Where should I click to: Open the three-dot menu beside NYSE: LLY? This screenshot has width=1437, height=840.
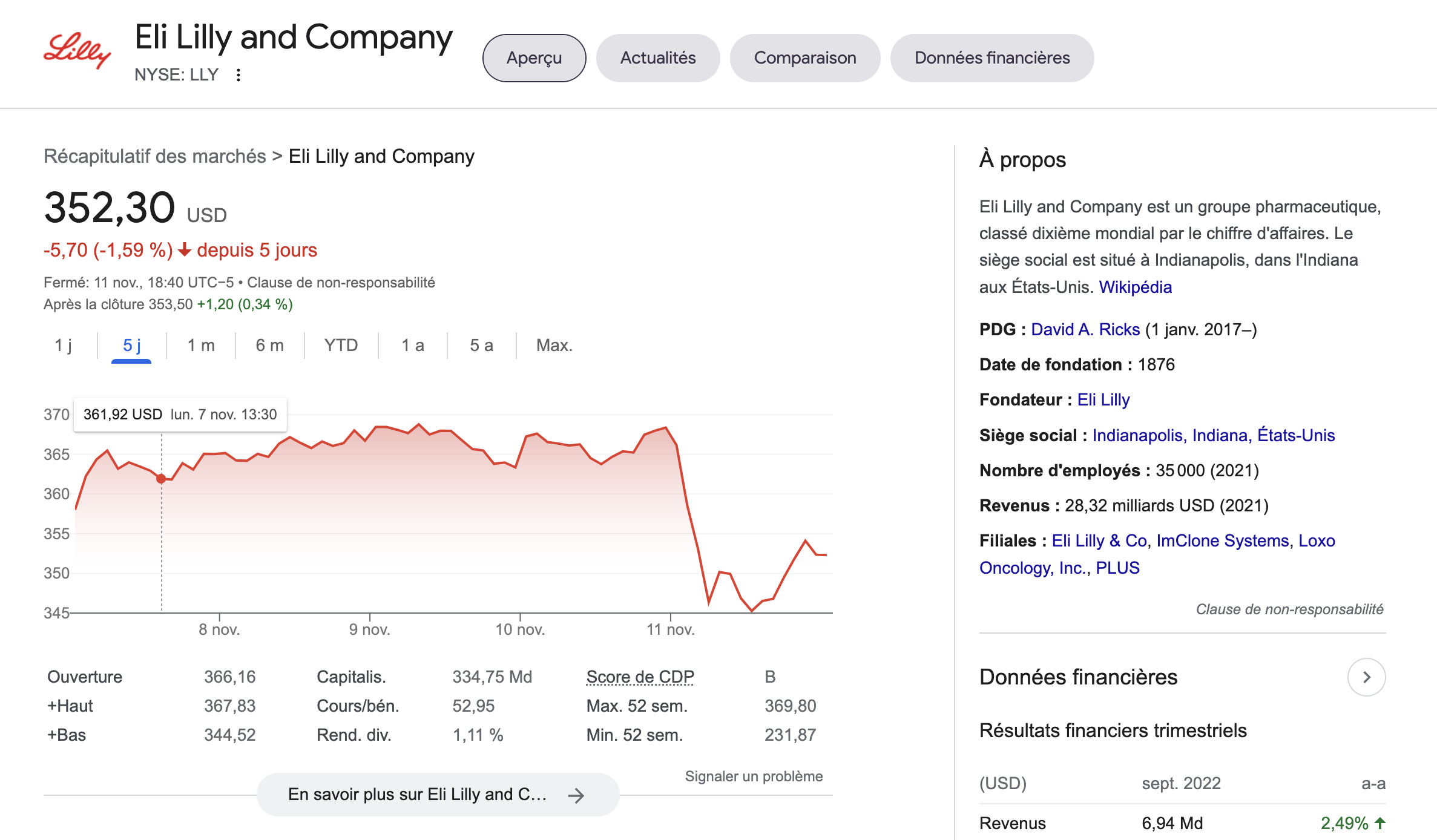click(x=238, y=74)
